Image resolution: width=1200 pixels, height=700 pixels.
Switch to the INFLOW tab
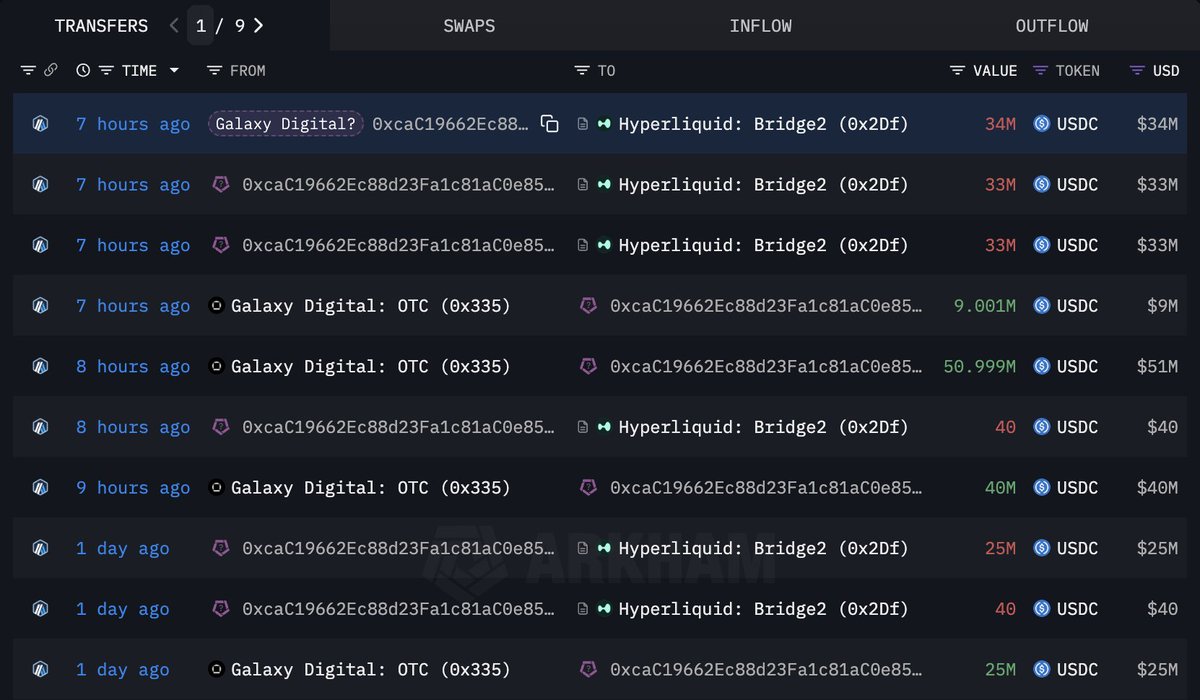coord(760,26)
